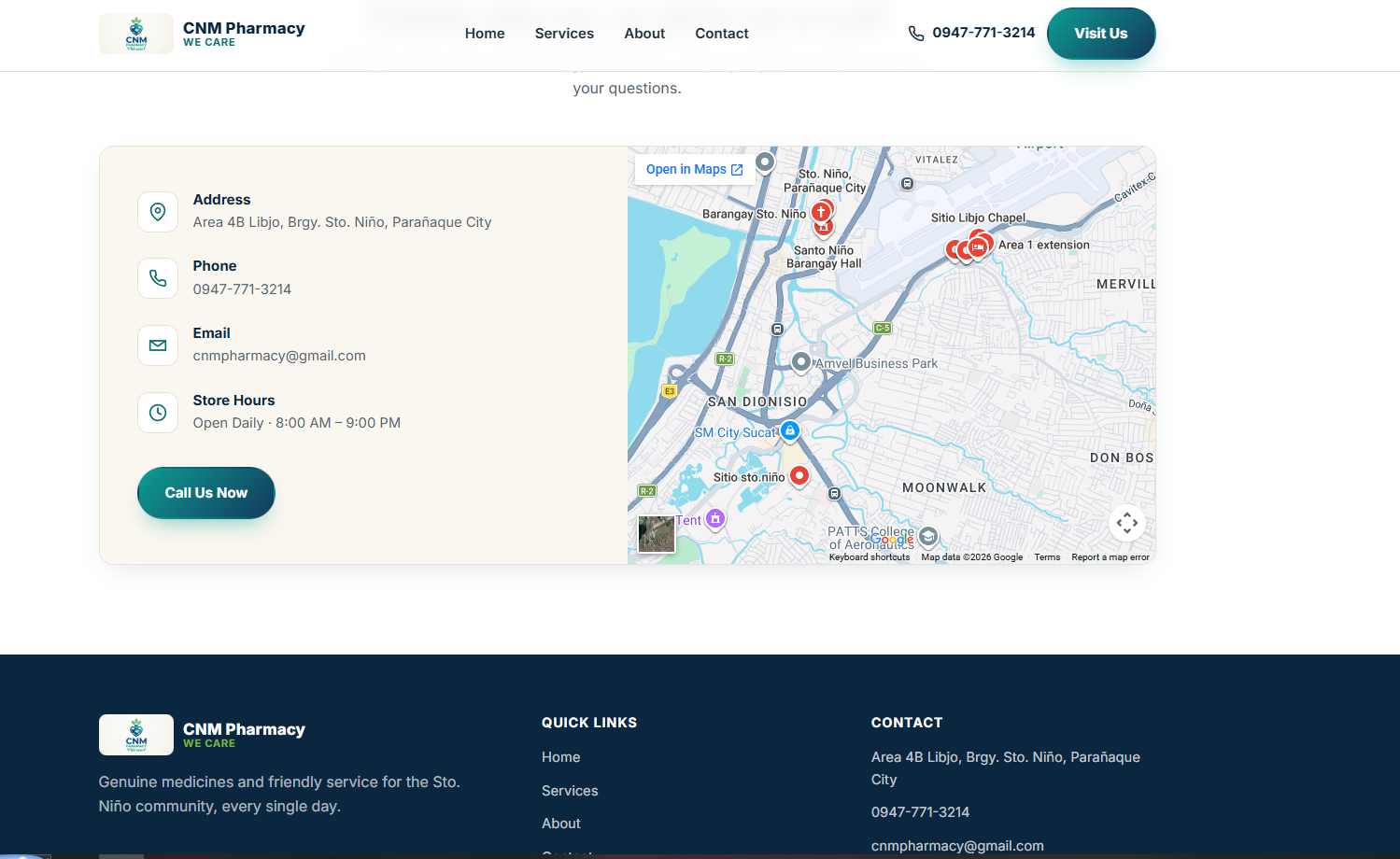The width and height of the screenshot is (1400, 859).
Task: Click the Santo Niño Barangay Hall map label
Action: pyautogui.click(x=824, y=257)
